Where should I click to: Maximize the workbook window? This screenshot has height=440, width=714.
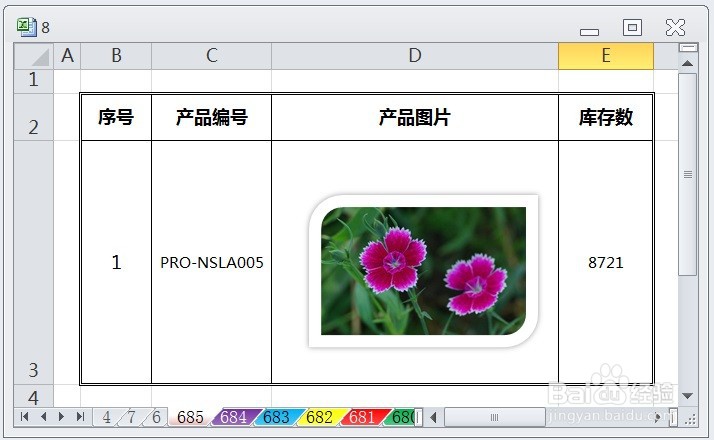632,28
